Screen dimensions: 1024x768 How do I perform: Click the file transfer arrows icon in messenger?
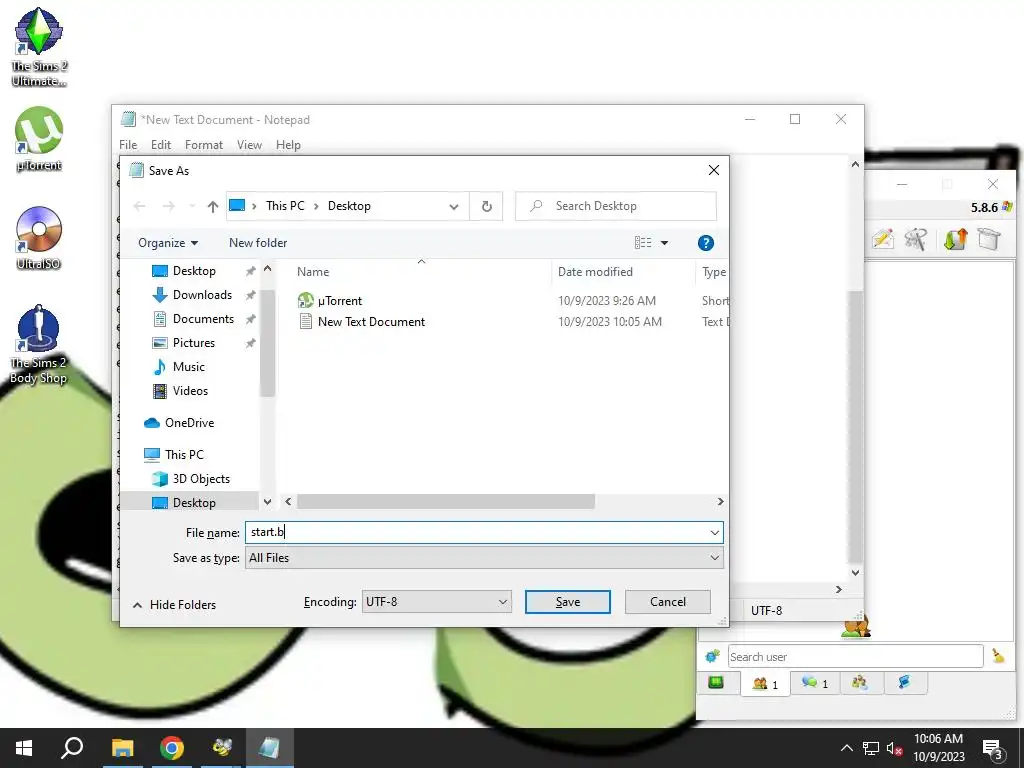pos(955,239)
